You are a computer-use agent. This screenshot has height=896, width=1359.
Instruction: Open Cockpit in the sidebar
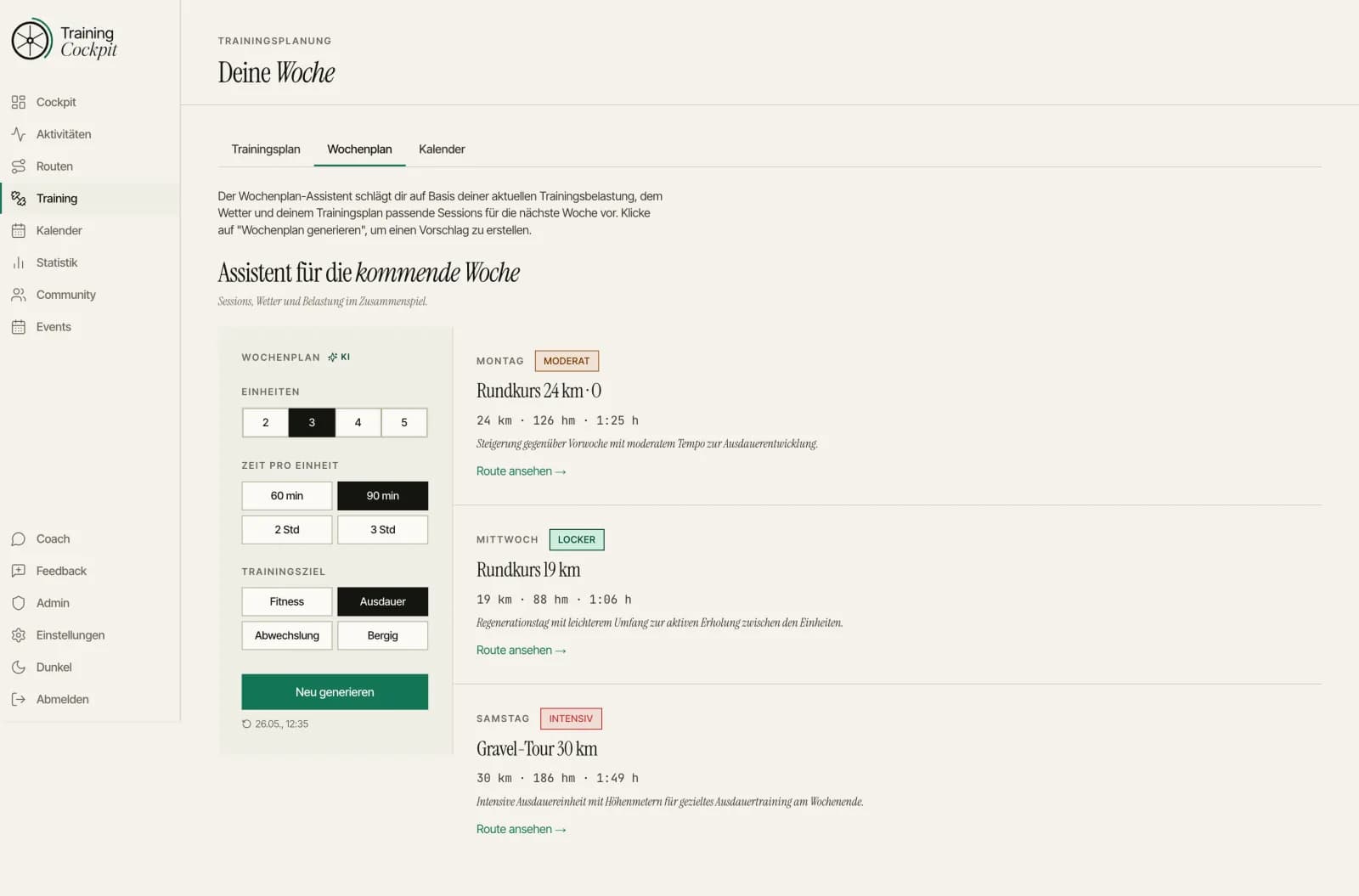(x=90, y=102)
